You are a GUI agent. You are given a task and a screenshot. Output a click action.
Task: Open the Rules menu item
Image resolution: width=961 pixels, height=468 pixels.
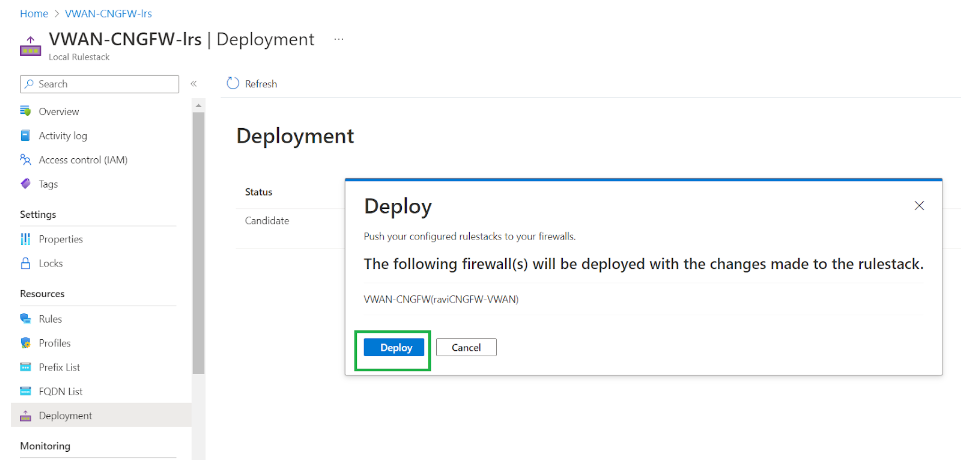click(50, 319)
